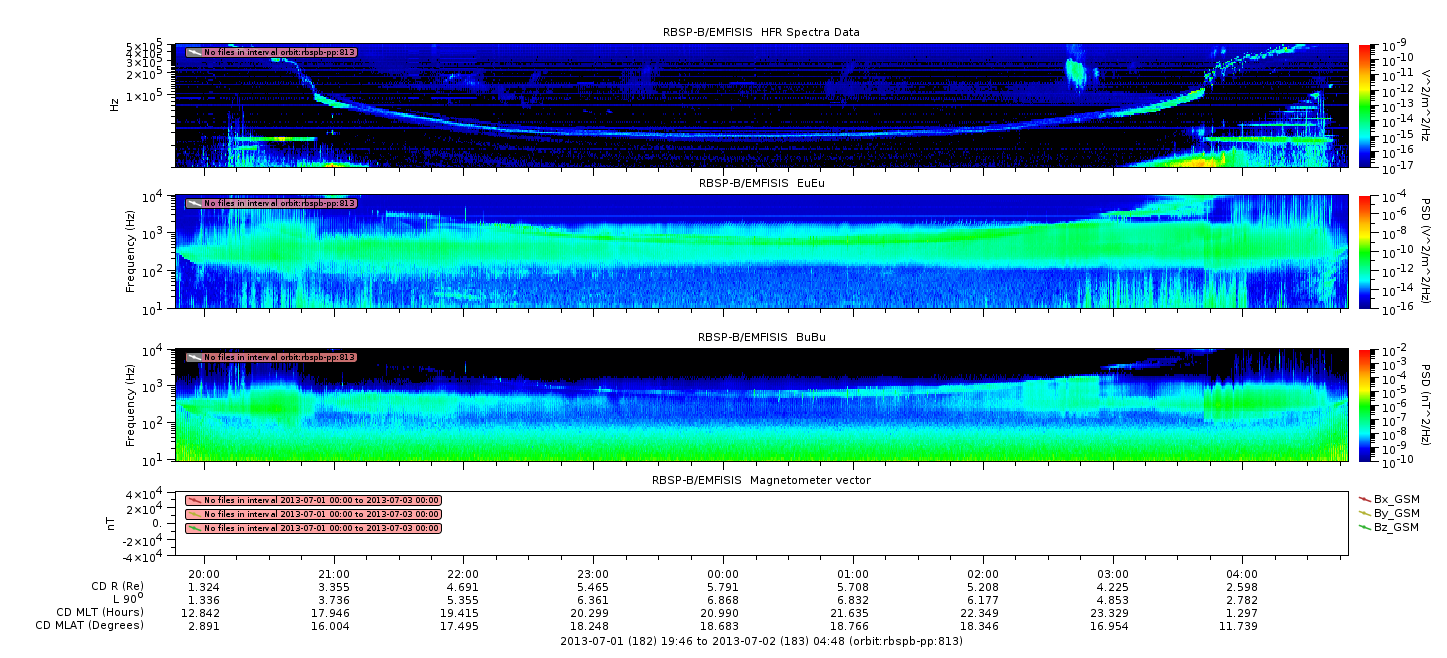This screenshot has height=658, width=1447.
Task: Select the BuBu PSD colorbar
Action: [x=1364, y=404]
